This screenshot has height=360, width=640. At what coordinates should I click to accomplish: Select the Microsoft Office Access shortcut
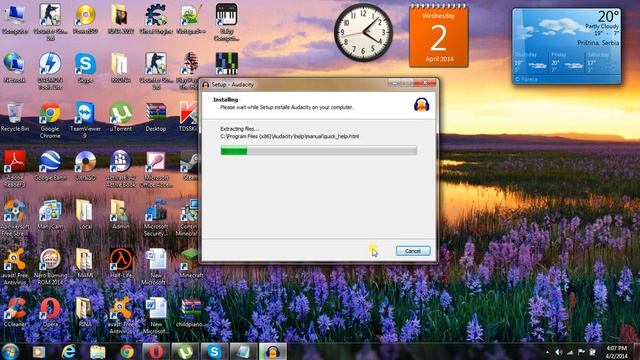point(156,169)
